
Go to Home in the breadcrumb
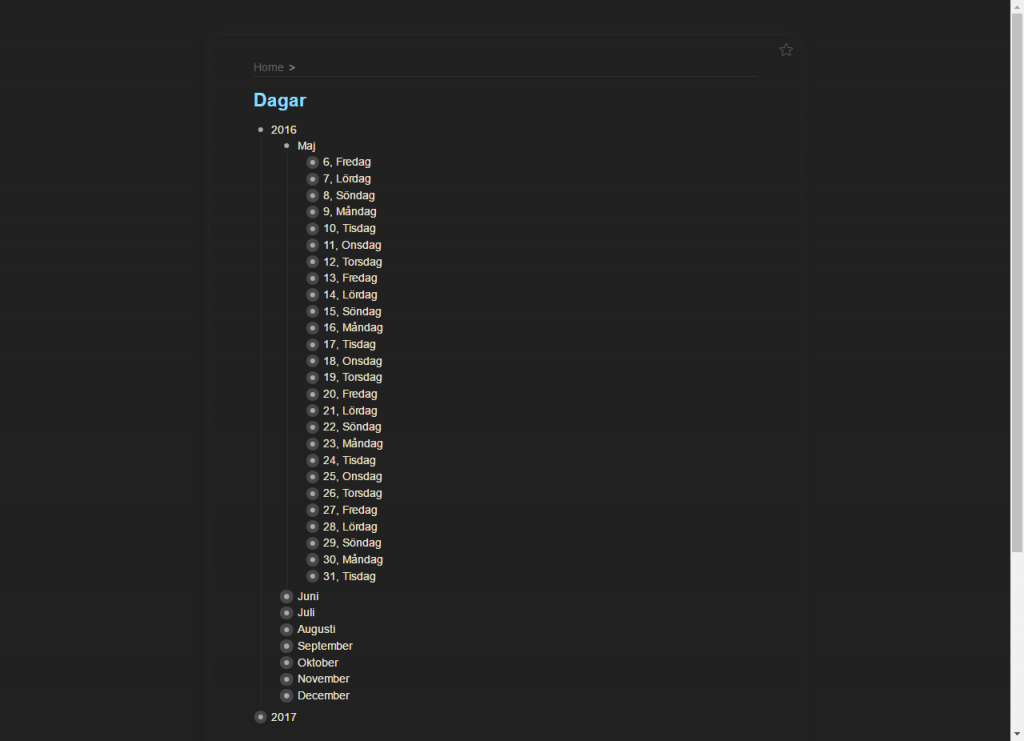click(268, 67)
